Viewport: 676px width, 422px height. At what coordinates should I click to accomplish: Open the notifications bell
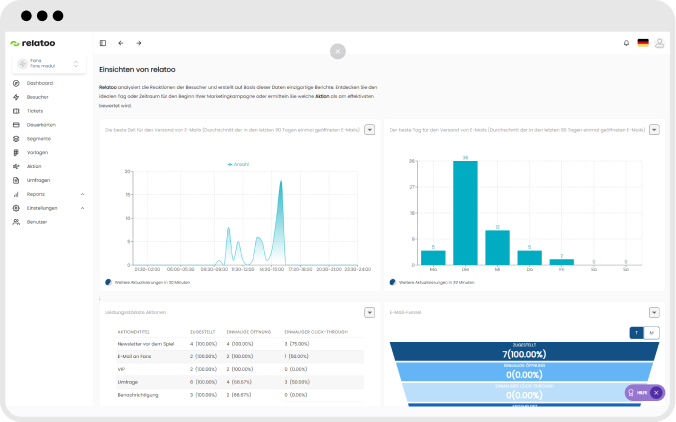pos(626,43)
